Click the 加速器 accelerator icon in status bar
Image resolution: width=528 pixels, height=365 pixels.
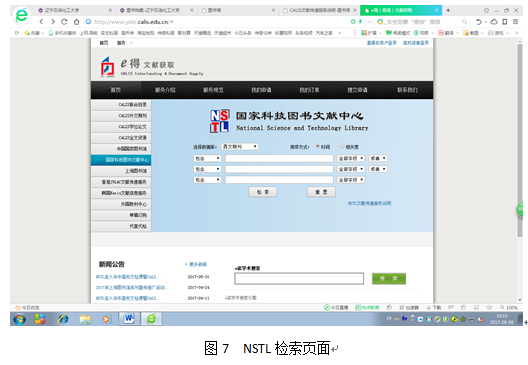(408, 307)
